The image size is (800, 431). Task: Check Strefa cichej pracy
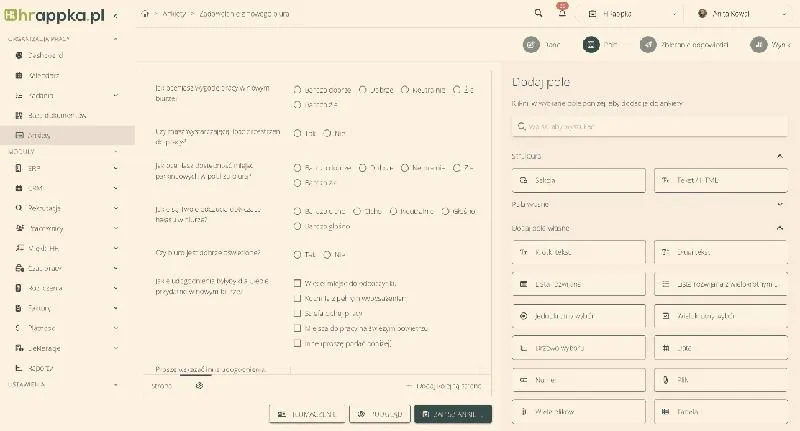point(297,313)
